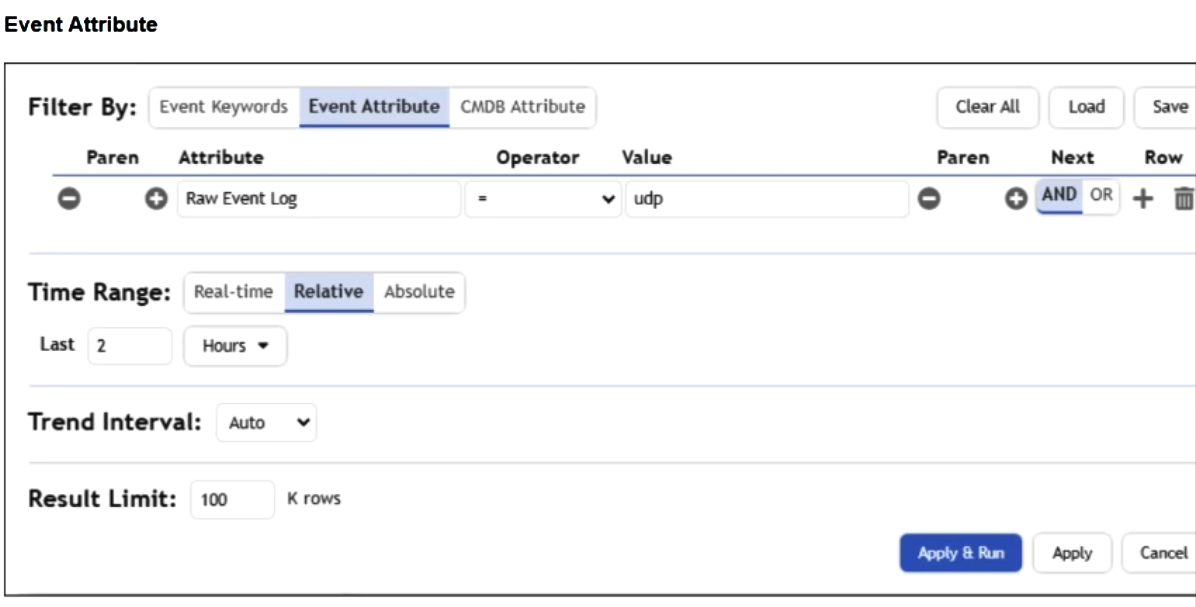Open the Hours unit dropdown
The height and width of the screenshot is (607, 1196).
pyautogui.click(x=235, y=346)
